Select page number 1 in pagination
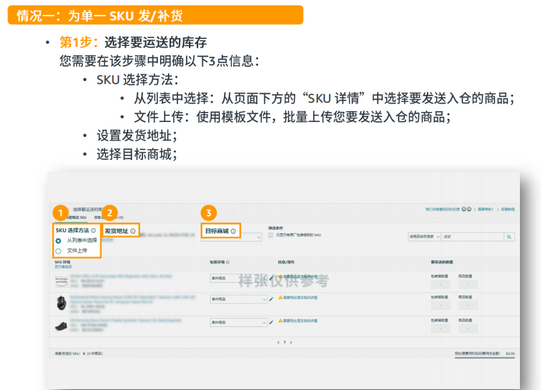This screenshot has width=541, height=390. click(285, 342)
